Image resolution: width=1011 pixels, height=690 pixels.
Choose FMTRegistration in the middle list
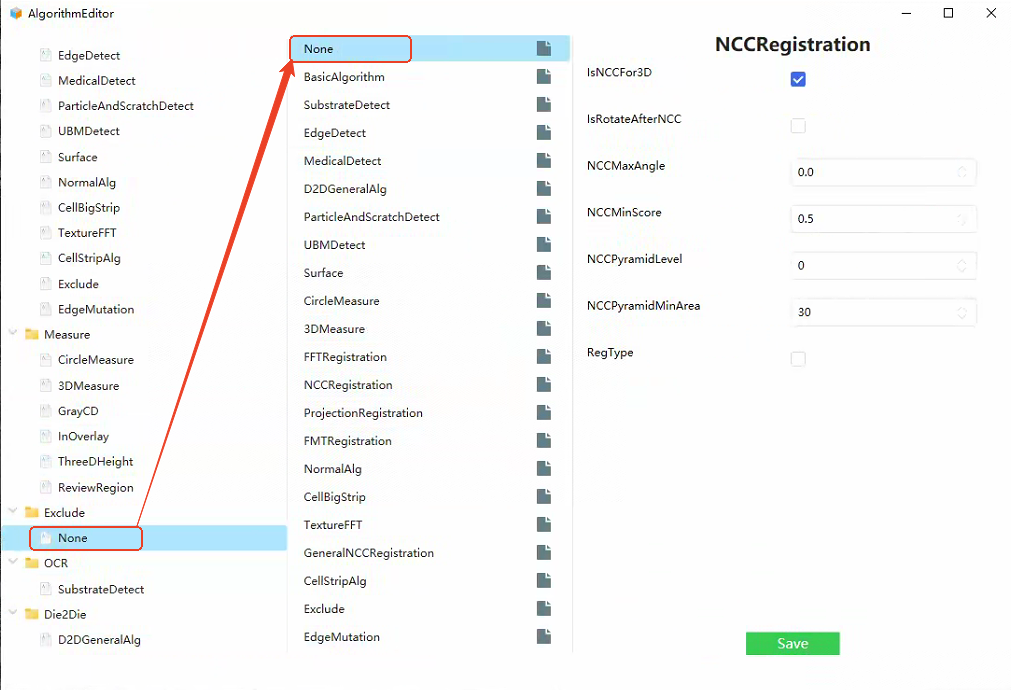click(x=348, y=441)
